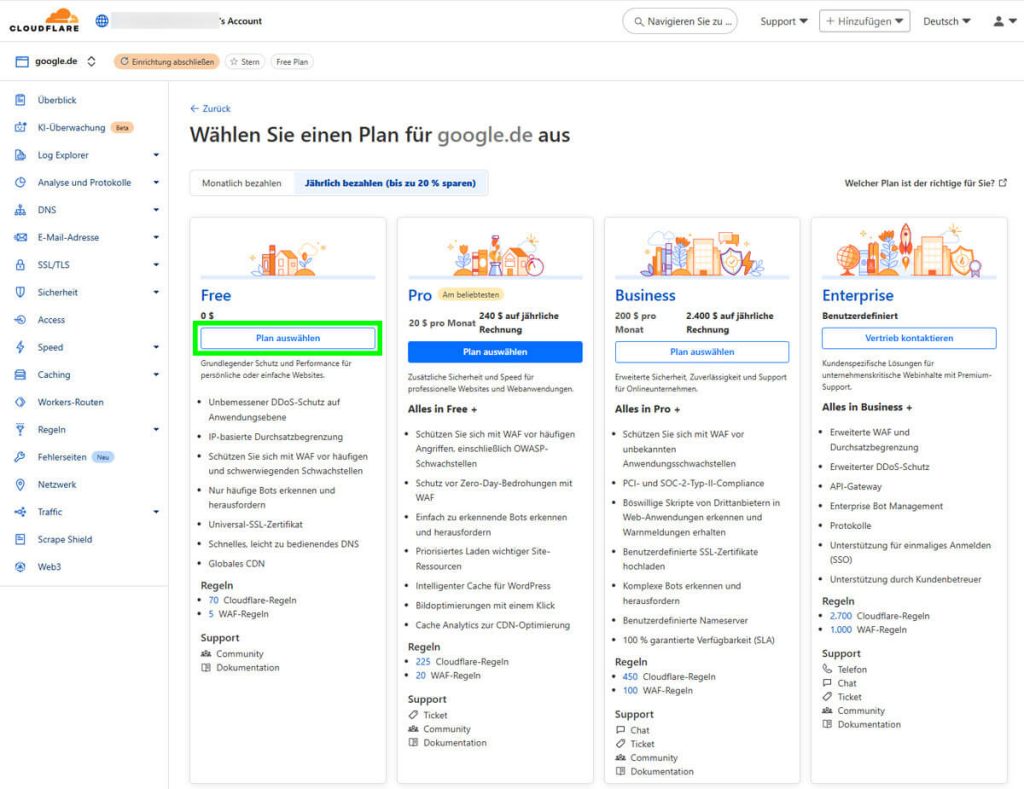Select the Business plan
The height and width of the screenshot is (789, 1024).
coord(702,351)
